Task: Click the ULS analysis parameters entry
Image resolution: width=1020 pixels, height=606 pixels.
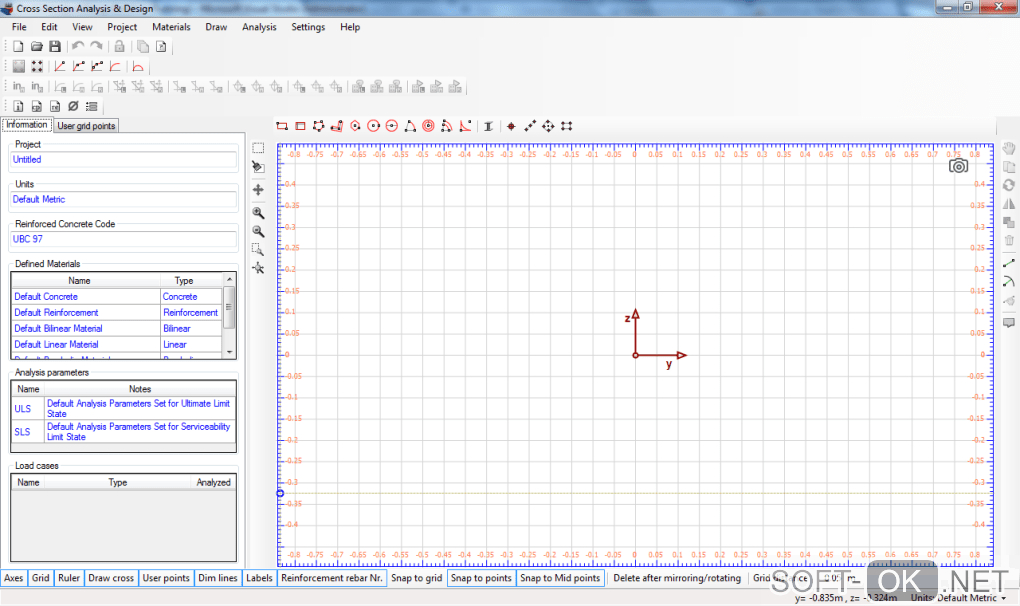Action: coord(23,409)
